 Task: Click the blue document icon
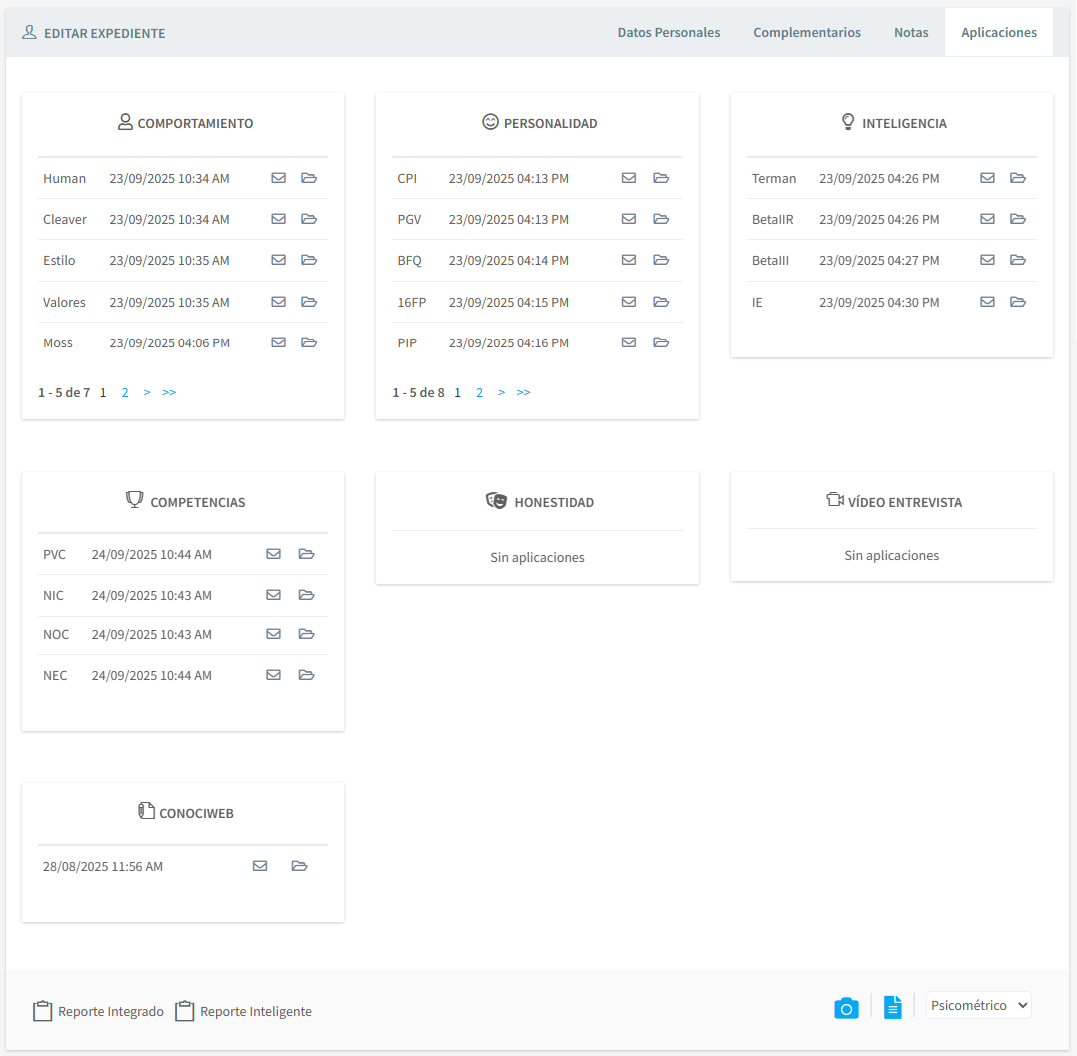pyautogui.click(x=893, y=1007)
